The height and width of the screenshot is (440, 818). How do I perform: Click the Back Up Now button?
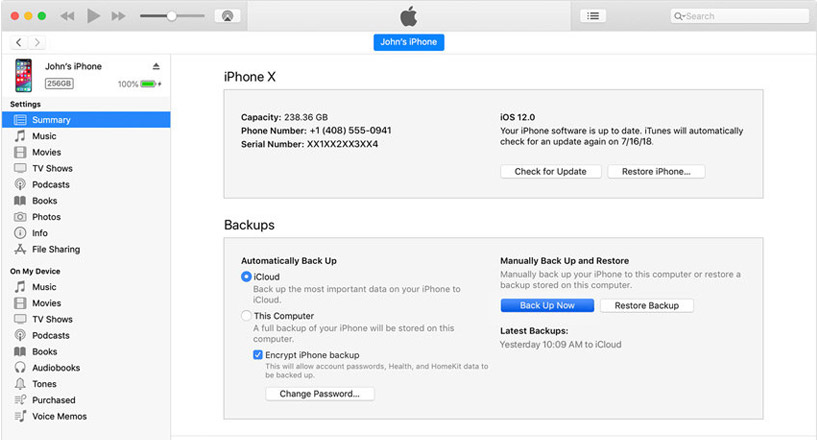point(547,305)
